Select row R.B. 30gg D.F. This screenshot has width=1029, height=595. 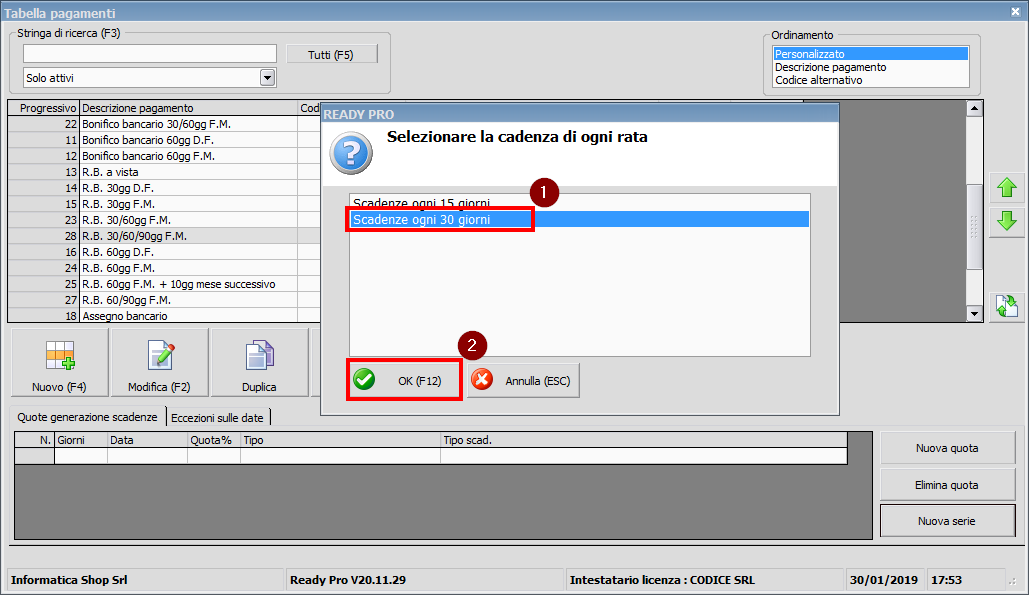(164, 188)
